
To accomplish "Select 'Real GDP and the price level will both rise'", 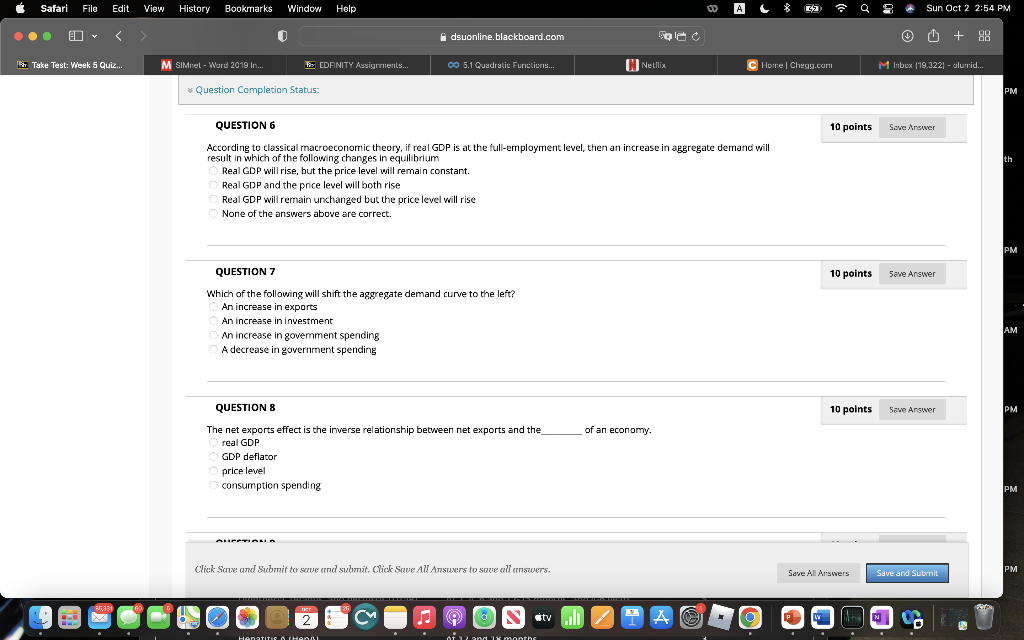I will click(213, 185).
